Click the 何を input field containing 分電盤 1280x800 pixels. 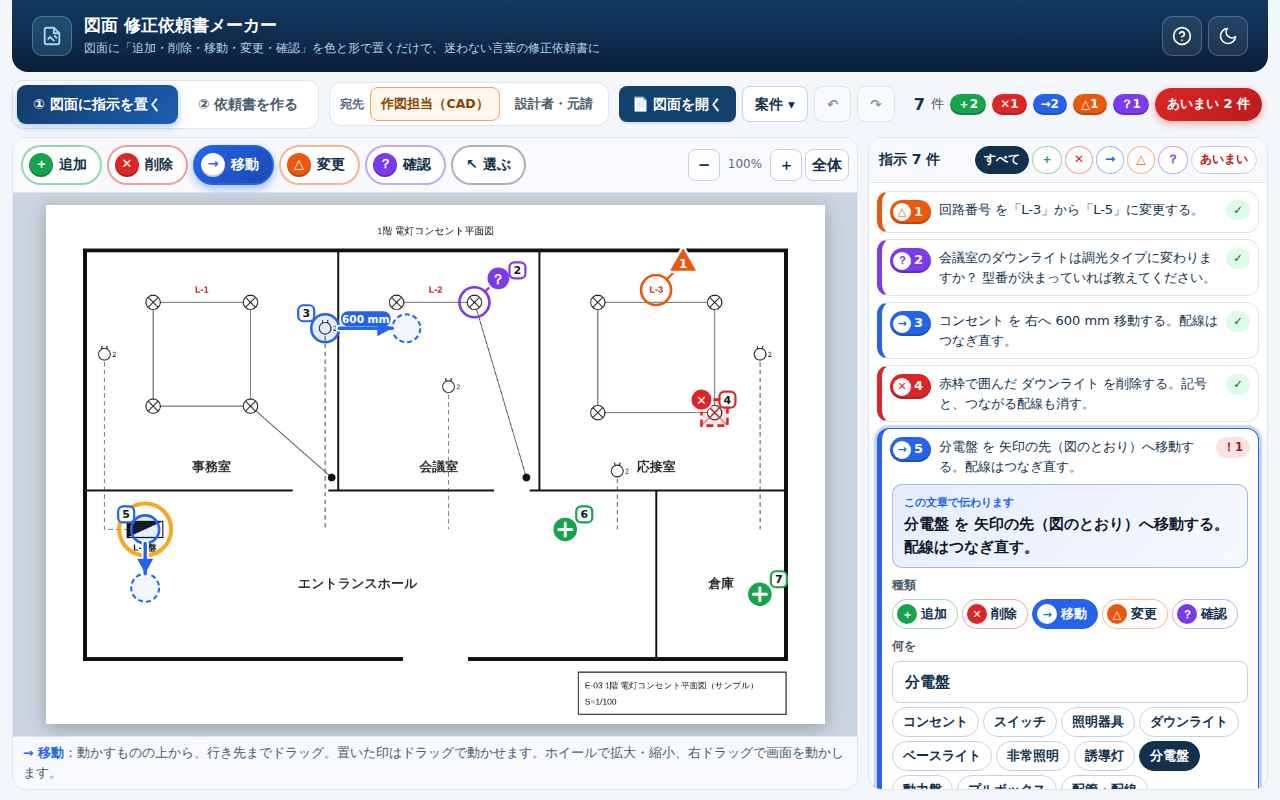point(1070,682)
